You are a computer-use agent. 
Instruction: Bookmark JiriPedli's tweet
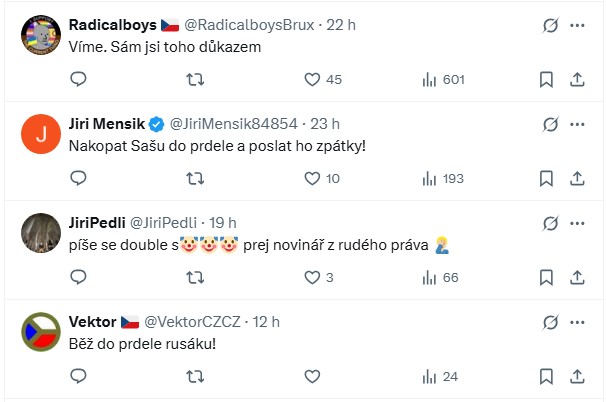click(546, 277)
